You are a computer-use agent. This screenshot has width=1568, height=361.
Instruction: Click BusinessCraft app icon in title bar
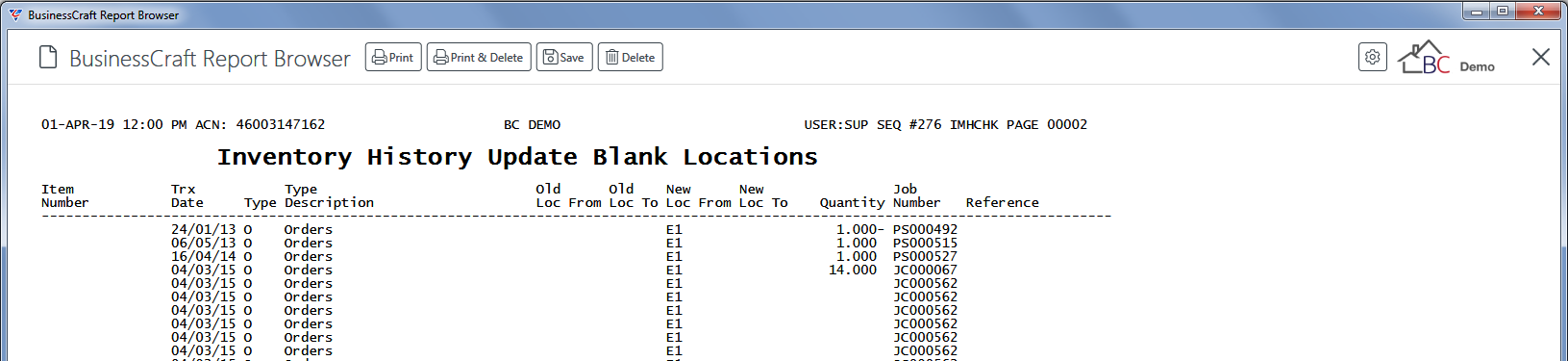tap(14, 14)
